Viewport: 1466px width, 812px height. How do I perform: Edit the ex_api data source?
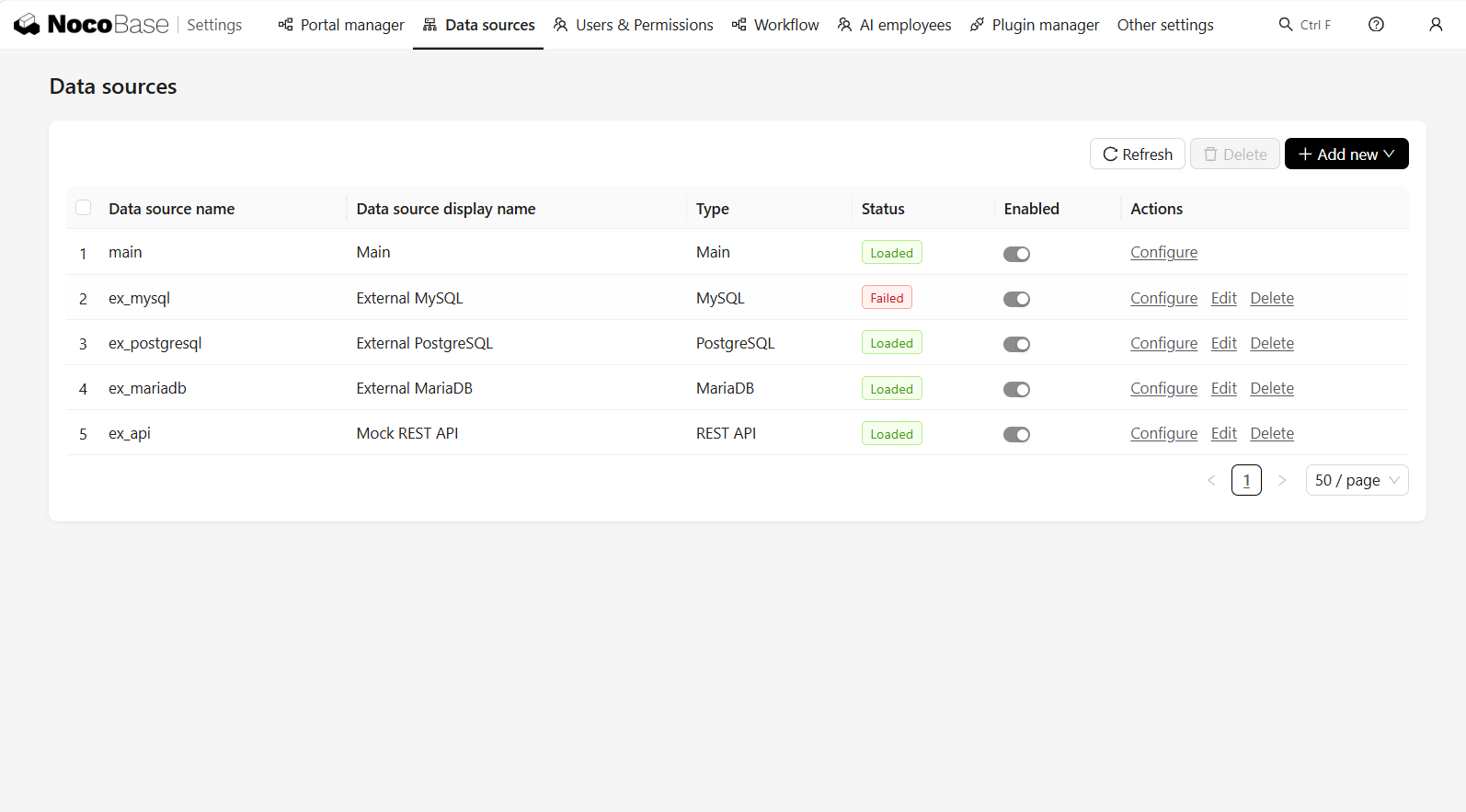(1223, 433)
